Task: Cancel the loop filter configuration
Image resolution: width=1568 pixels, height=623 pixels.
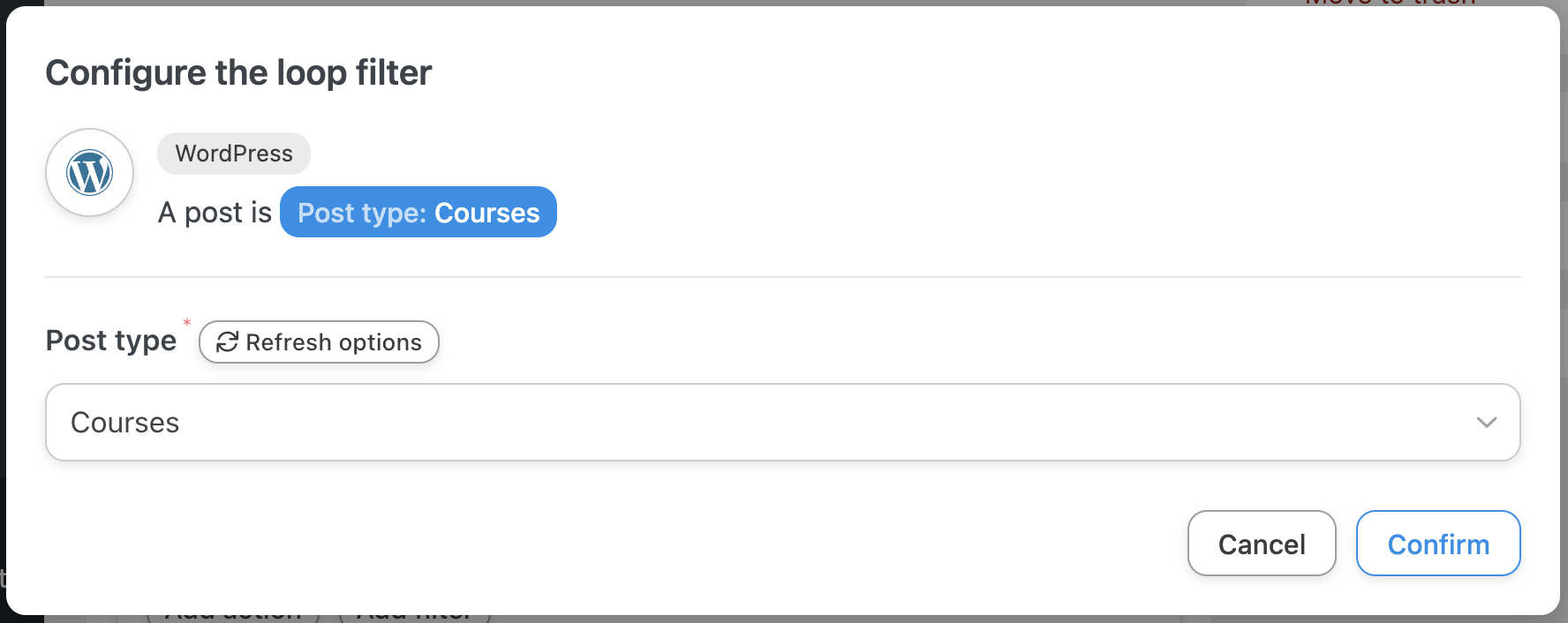Action: pyautogui.click(x=1261, y=544)
